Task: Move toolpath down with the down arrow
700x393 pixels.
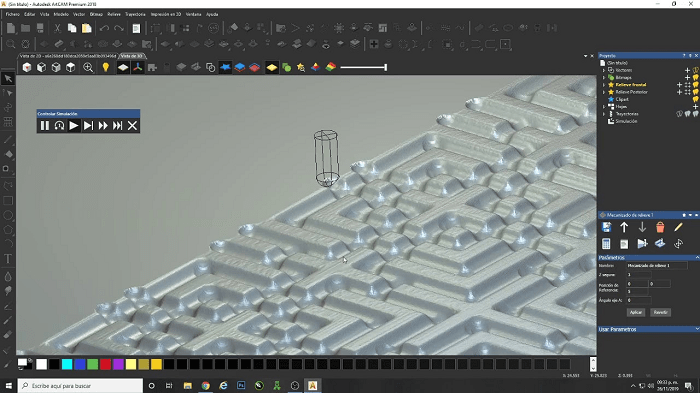Action: coord(642,227)
